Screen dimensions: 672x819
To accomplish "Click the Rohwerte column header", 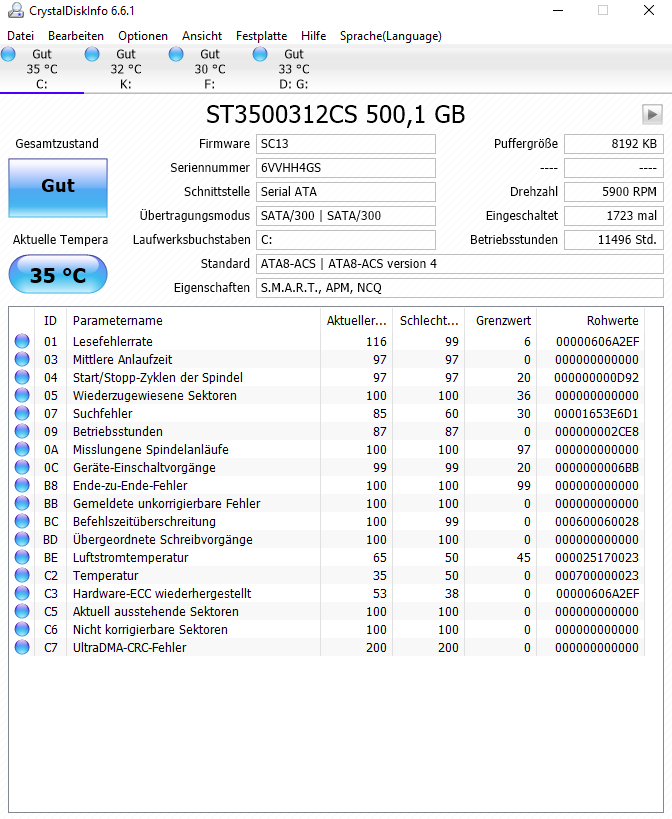I will coord(591,321).
